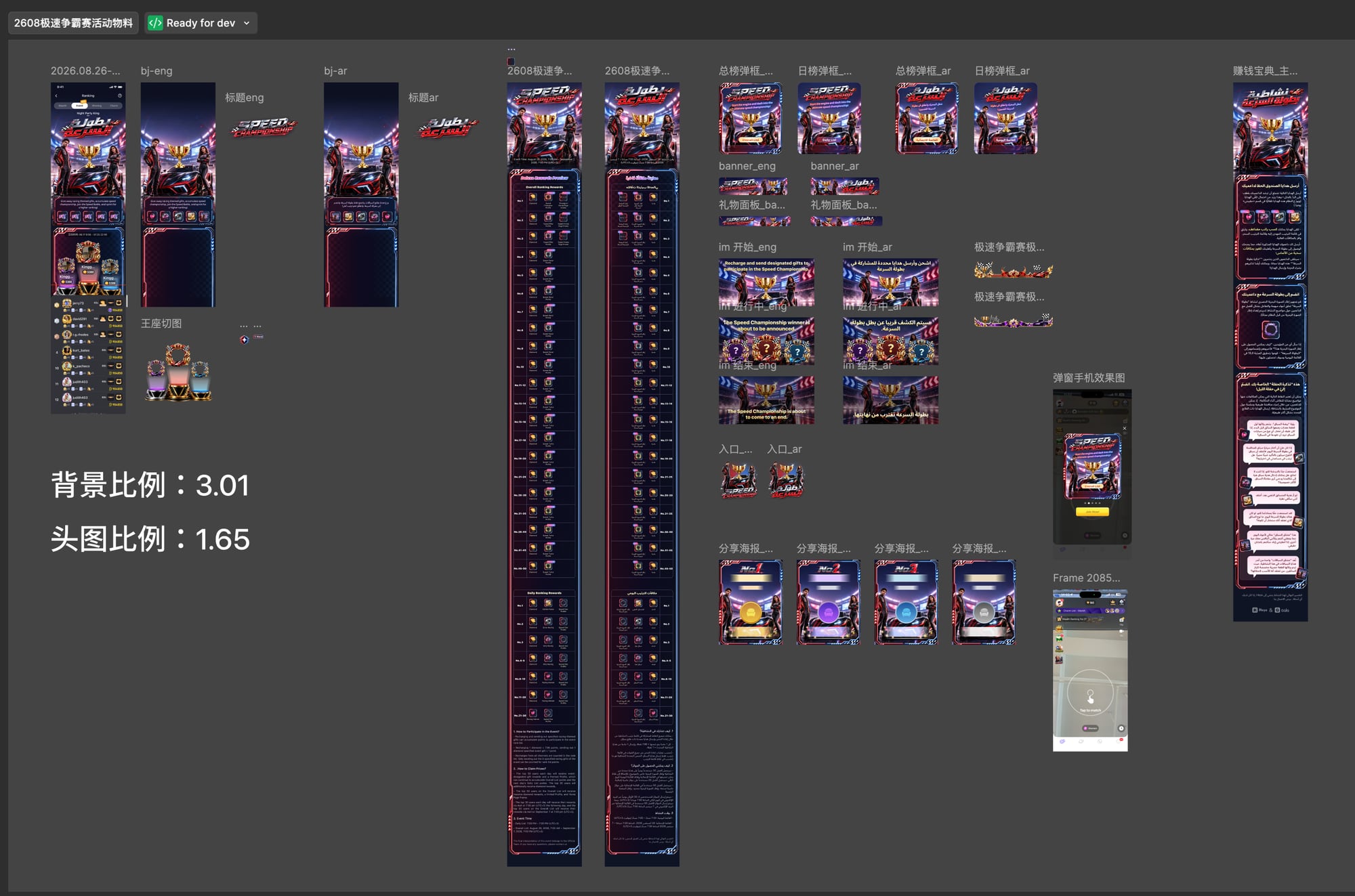Click the 日榜弹框_ar popup thumbnail
The width and height of the screenshot is (1355, 896).
coord(1005,119)
